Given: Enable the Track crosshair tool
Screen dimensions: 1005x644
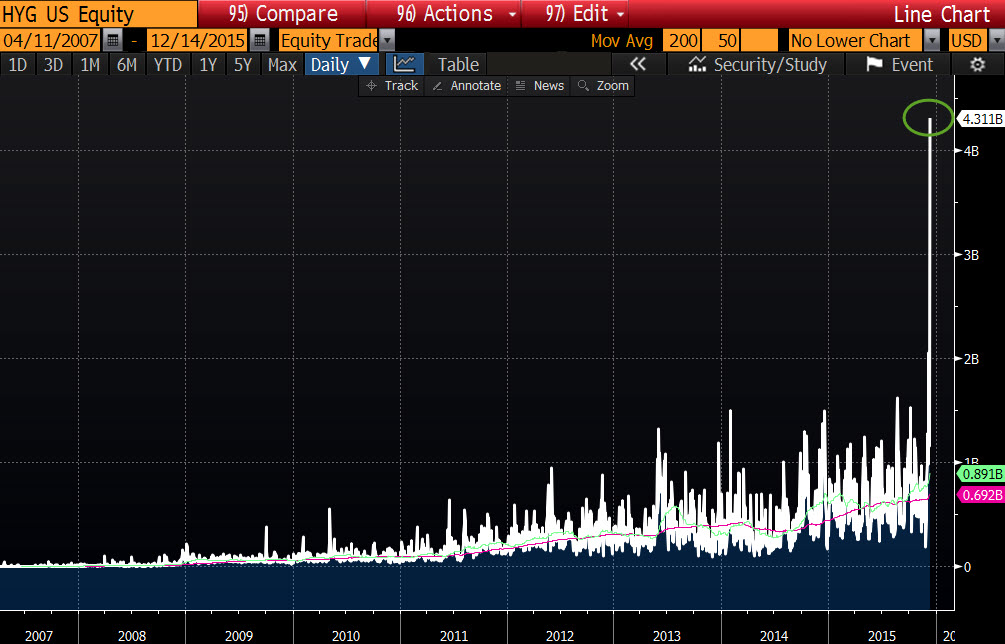Looking at the screenshot, I should coord(392,86).
